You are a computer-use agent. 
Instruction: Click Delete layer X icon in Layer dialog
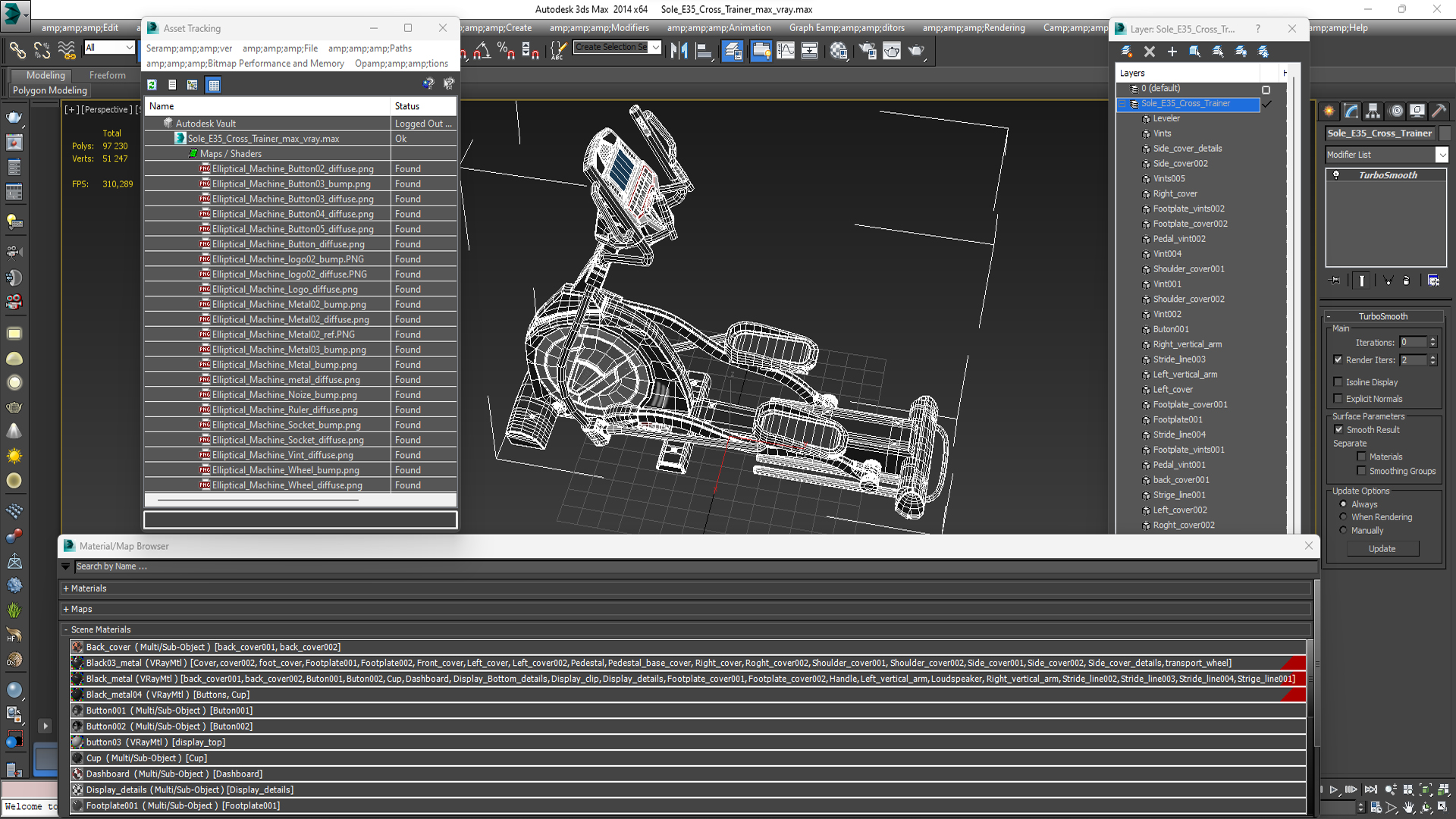click(1150, 52)
